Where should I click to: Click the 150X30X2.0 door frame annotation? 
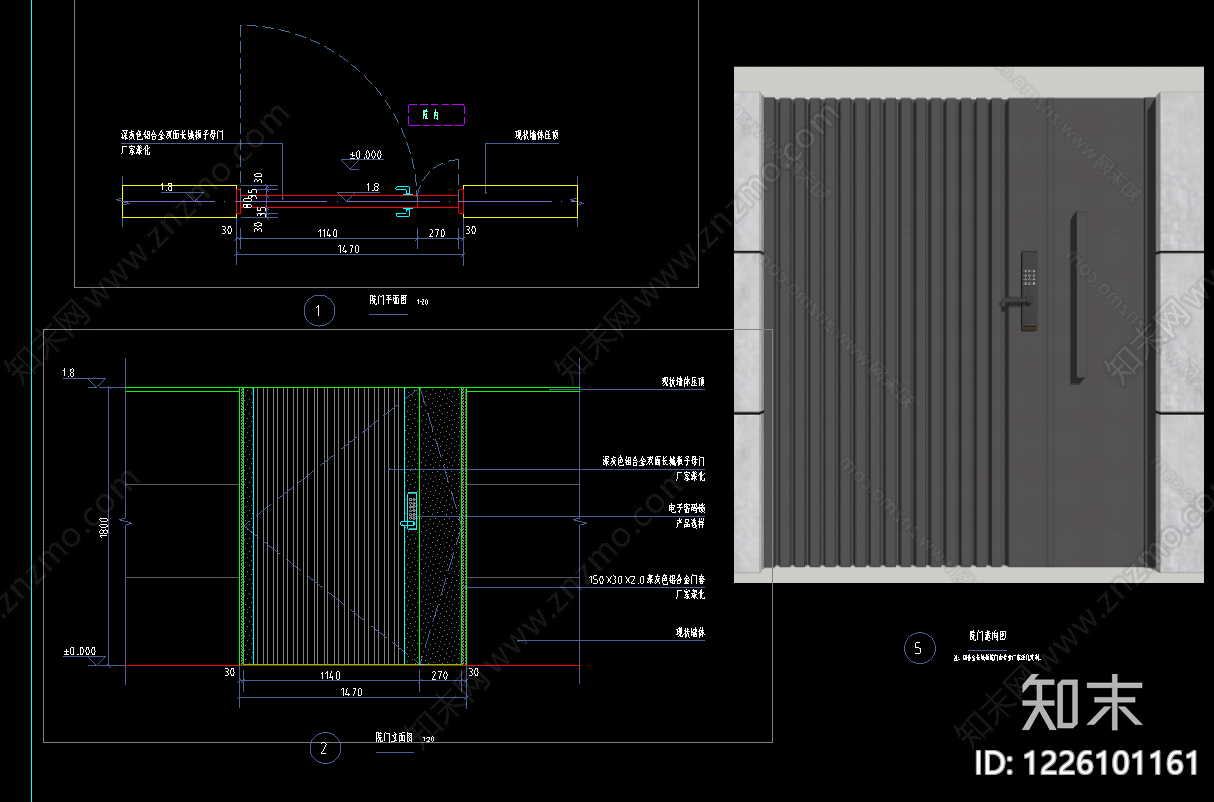[646, 579]
